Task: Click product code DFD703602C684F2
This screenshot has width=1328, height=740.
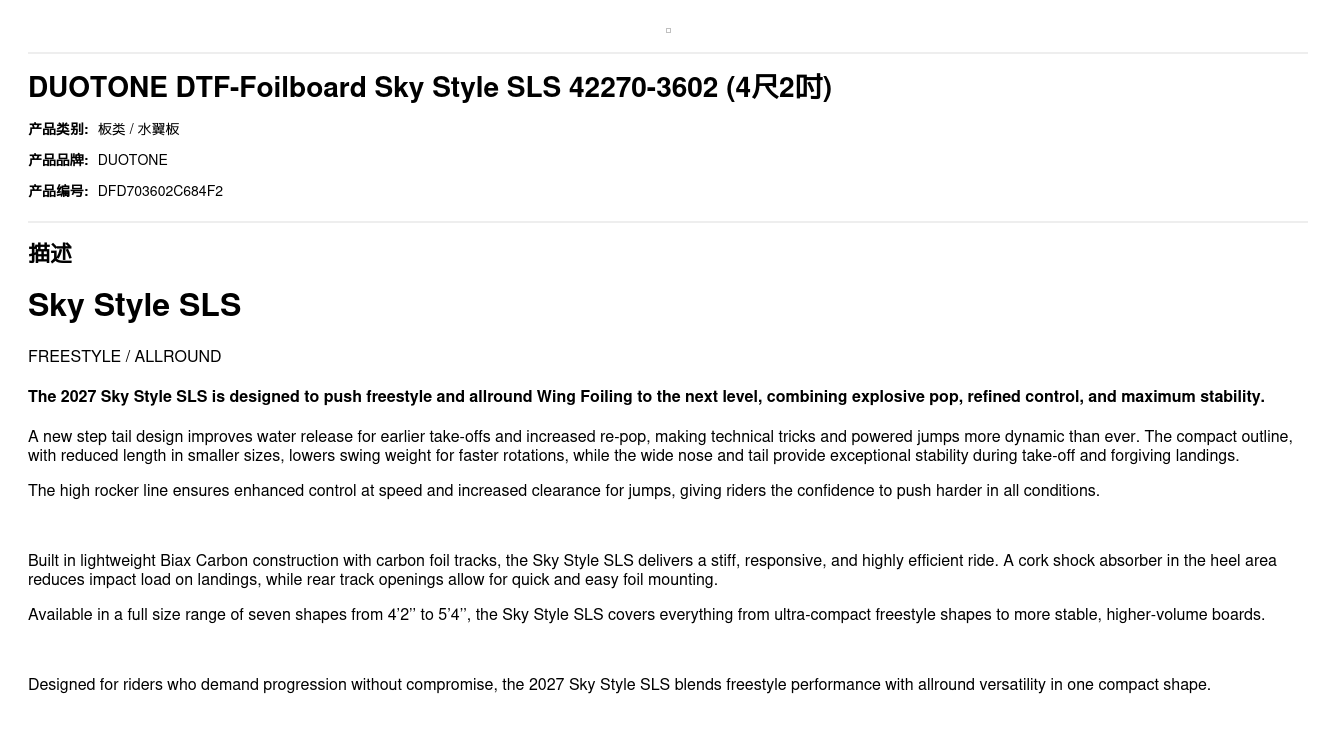Action: click(x=160, y=191)
